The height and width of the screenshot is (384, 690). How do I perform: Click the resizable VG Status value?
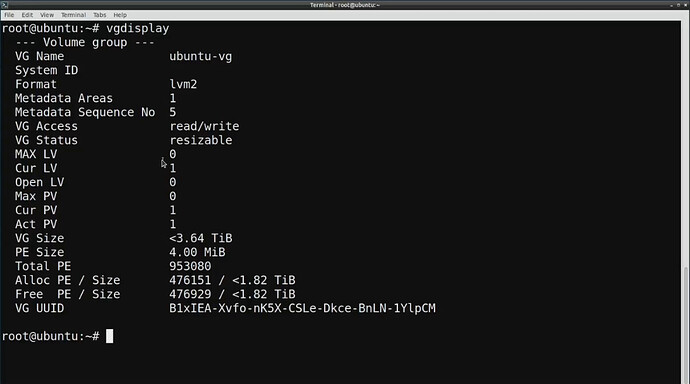coord(201,140)
